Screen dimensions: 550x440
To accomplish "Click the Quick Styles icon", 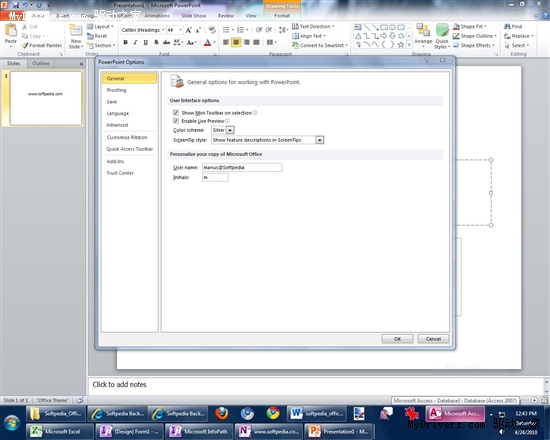I will point(442,31).
